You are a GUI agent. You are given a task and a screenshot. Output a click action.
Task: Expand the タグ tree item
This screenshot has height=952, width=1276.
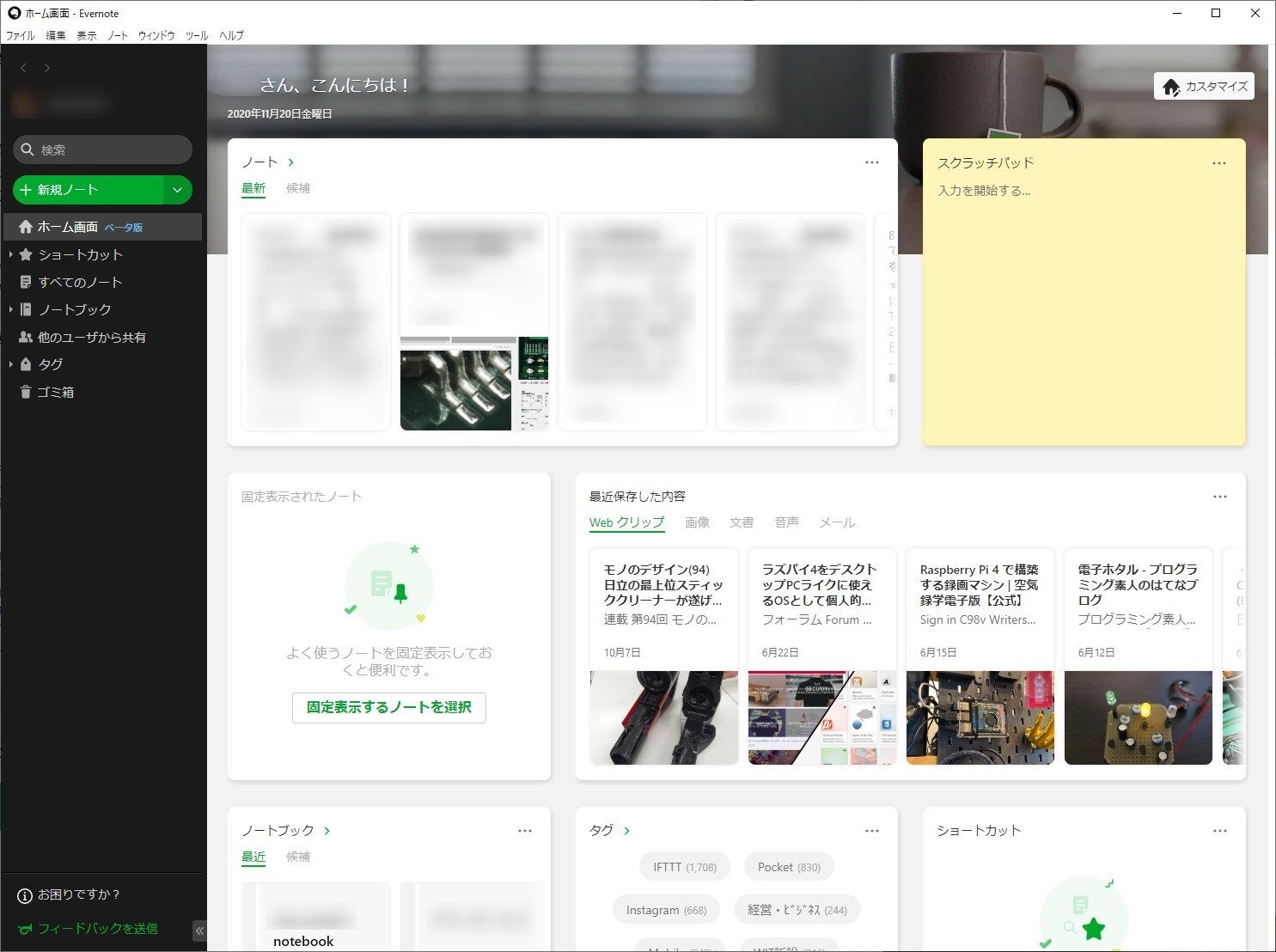pyautogui.click(x=10, y=364)
